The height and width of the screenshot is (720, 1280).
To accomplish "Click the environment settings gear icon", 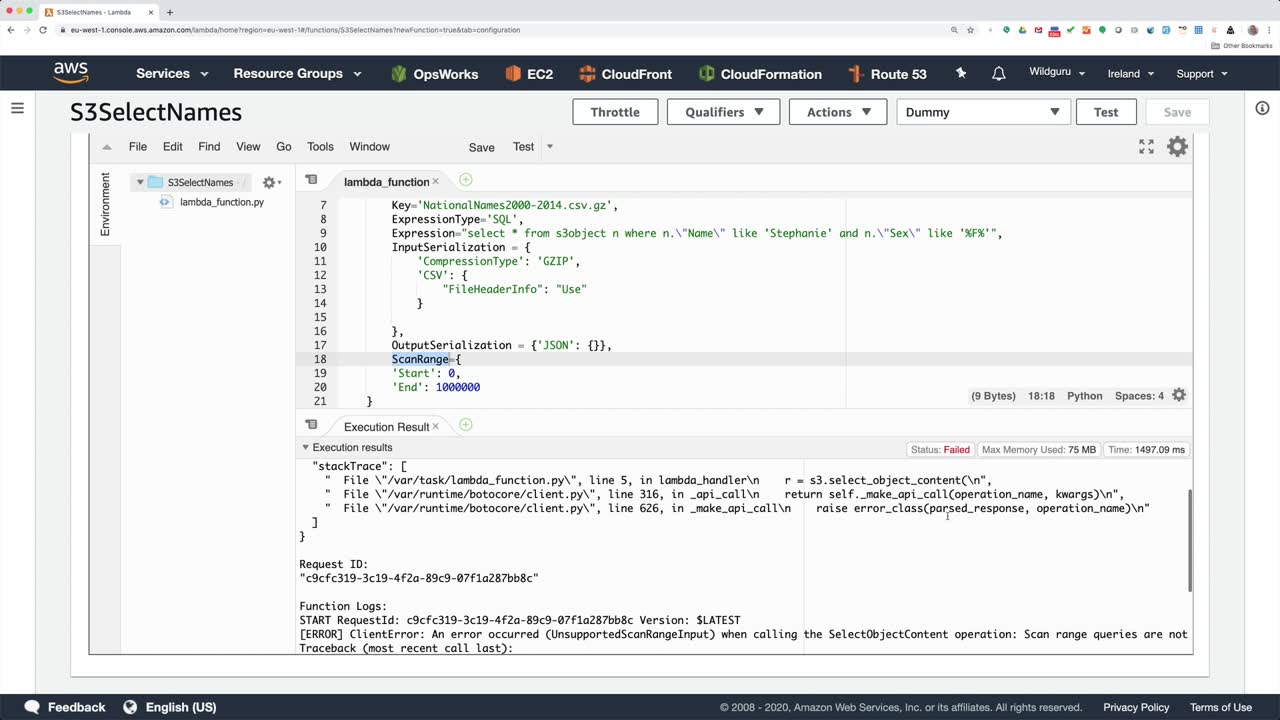I will (x=269, y=182).
